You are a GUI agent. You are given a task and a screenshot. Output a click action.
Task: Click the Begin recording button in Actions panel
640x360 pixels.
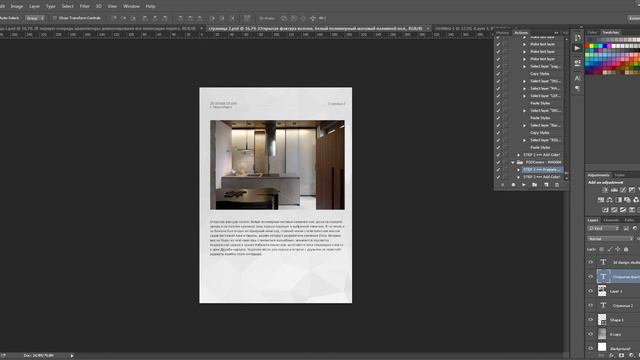click(x=513, y=185)
